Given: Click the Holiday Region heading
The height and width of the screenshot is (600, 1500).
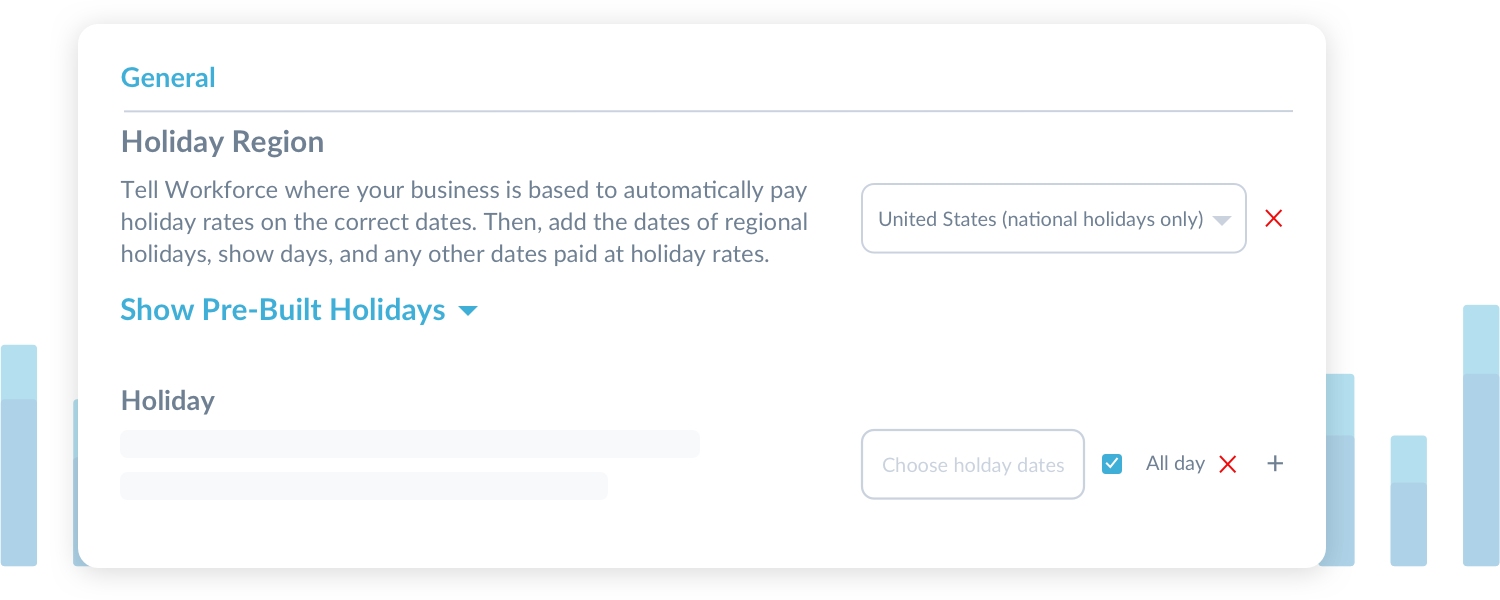Looking at the screenshot, I should tap(222, 142).
